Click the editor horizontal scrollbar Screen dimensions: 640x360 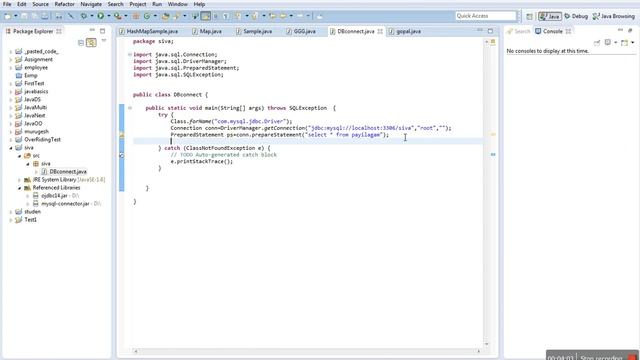point(307,351)
